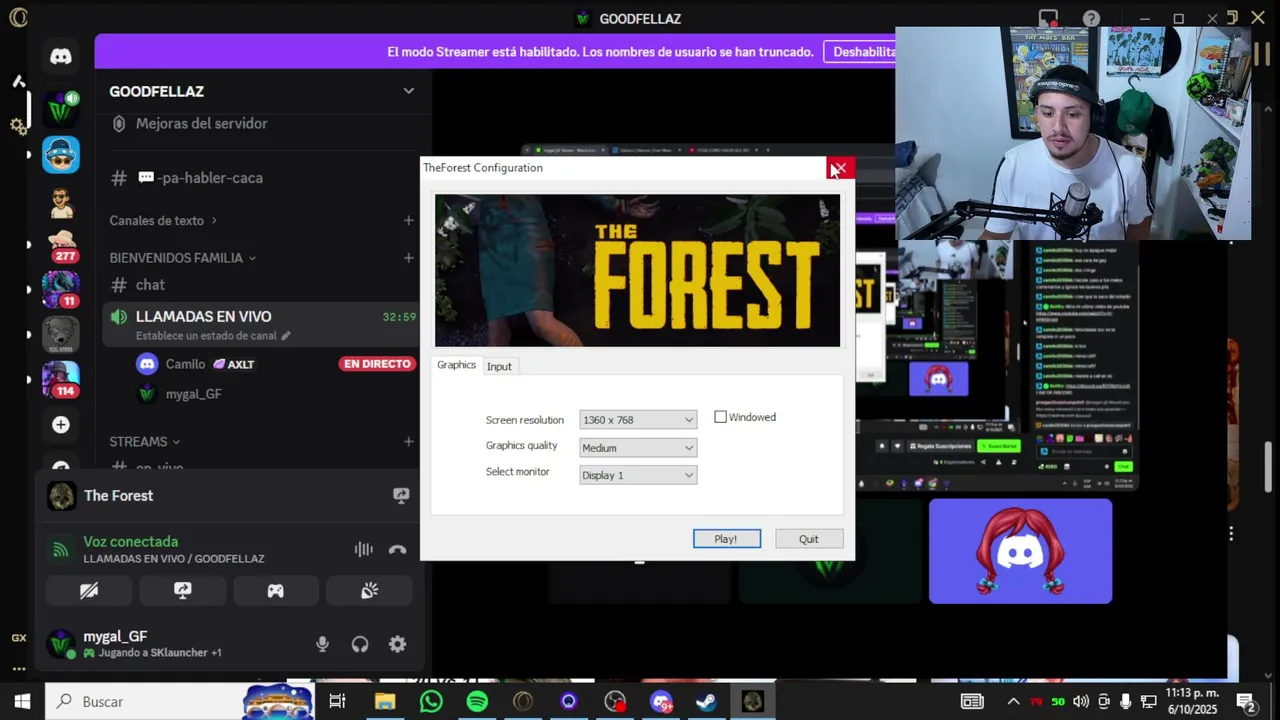Click the Quit button
The image size is (1280, 720).
809,539
